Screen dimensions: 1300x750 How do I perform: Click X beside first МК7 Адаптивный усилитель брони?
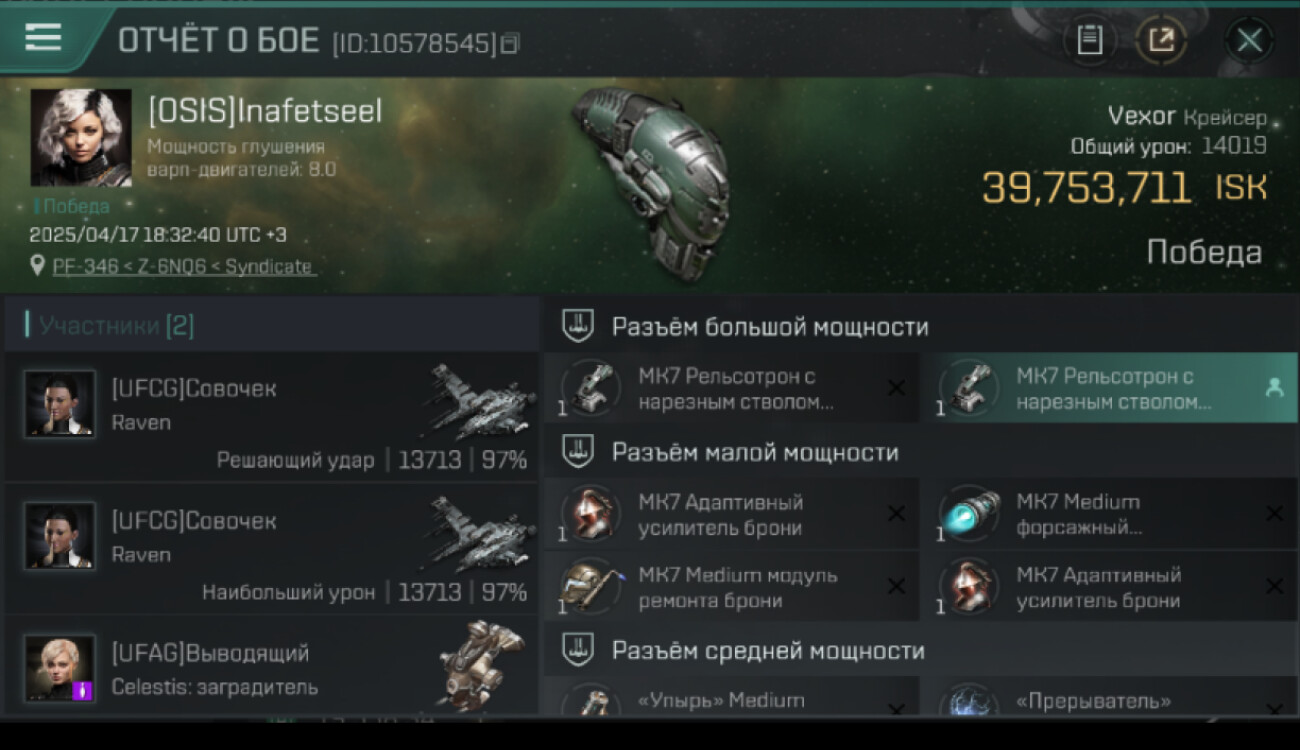896,514
